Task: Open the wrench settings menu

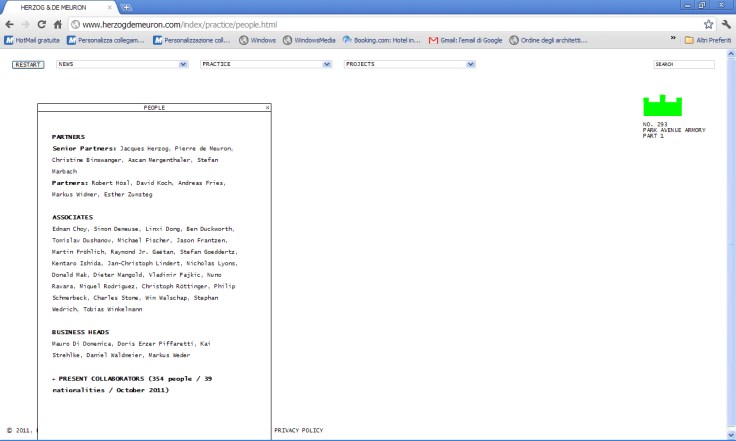Action: 725,23
